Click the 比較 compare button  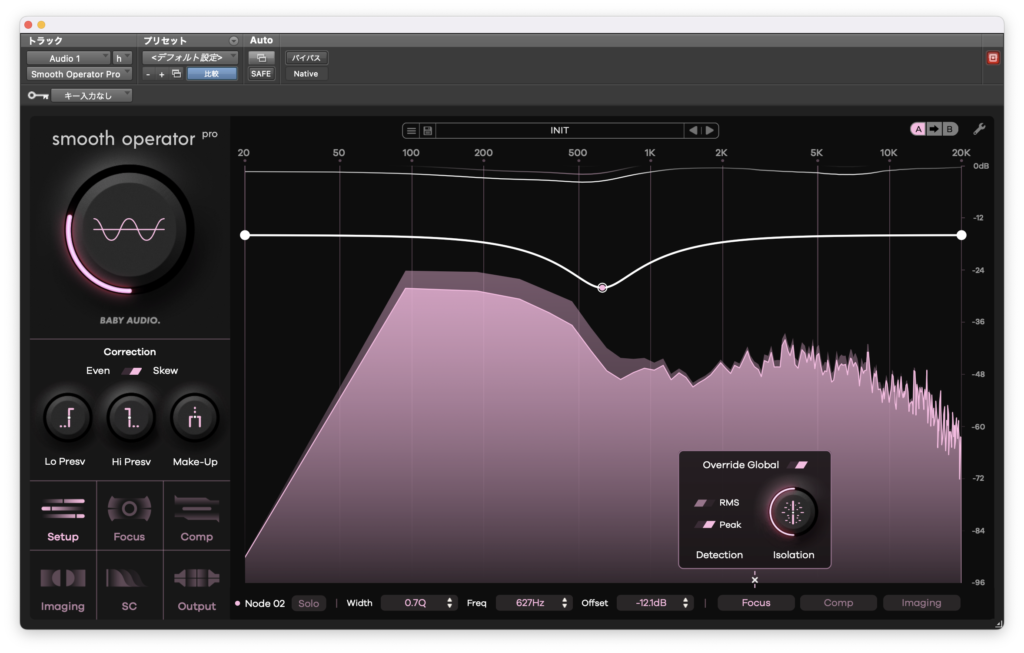[x=212, y=74]
